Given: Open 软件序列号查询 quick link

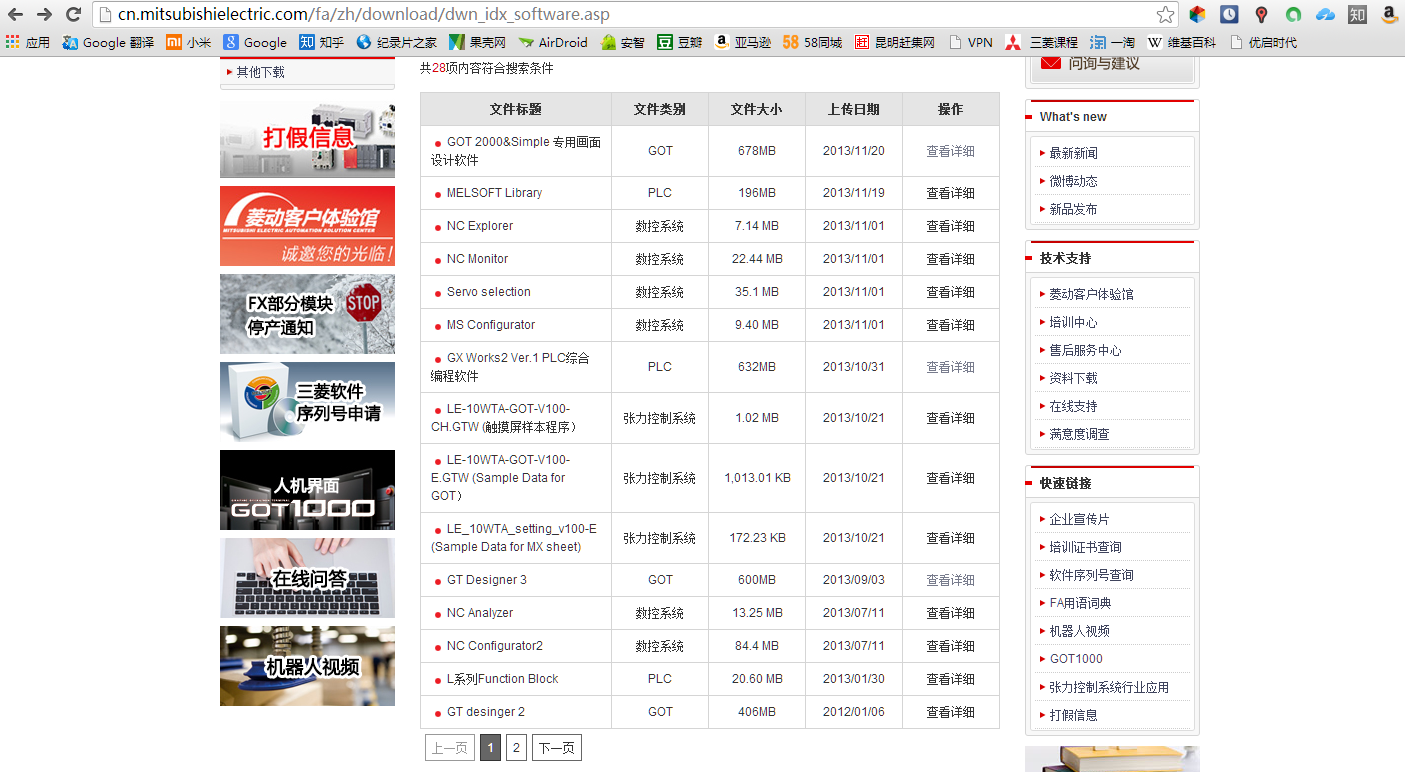Looking at the screenshot, I should [1091, 575].
